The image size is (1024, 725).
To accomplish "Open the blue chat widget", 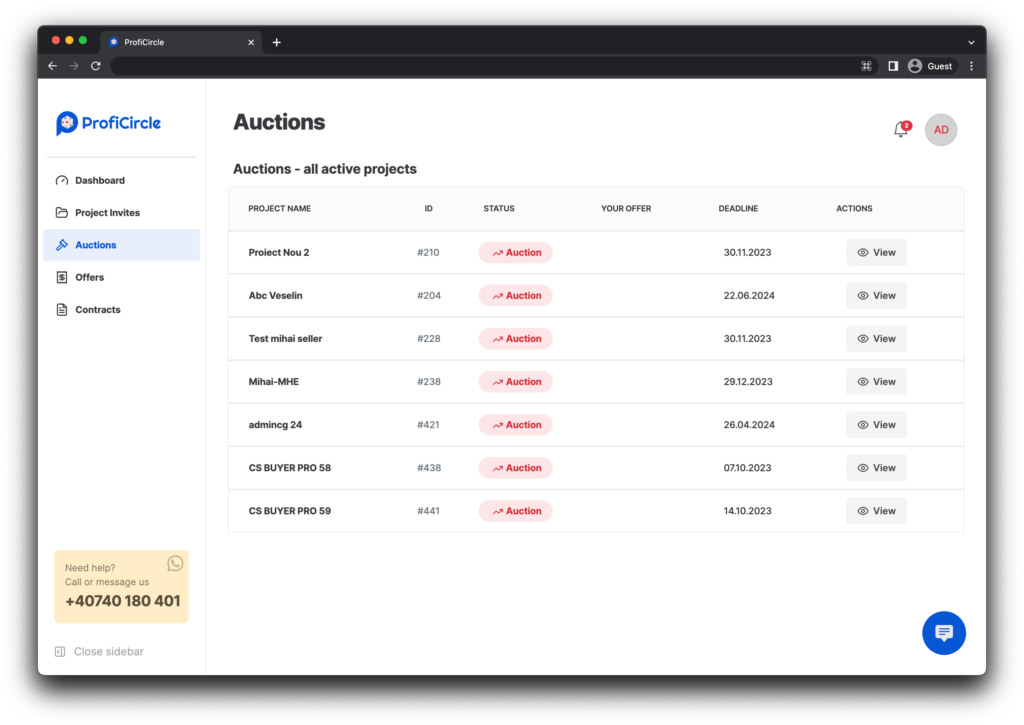I will (944, 632).
